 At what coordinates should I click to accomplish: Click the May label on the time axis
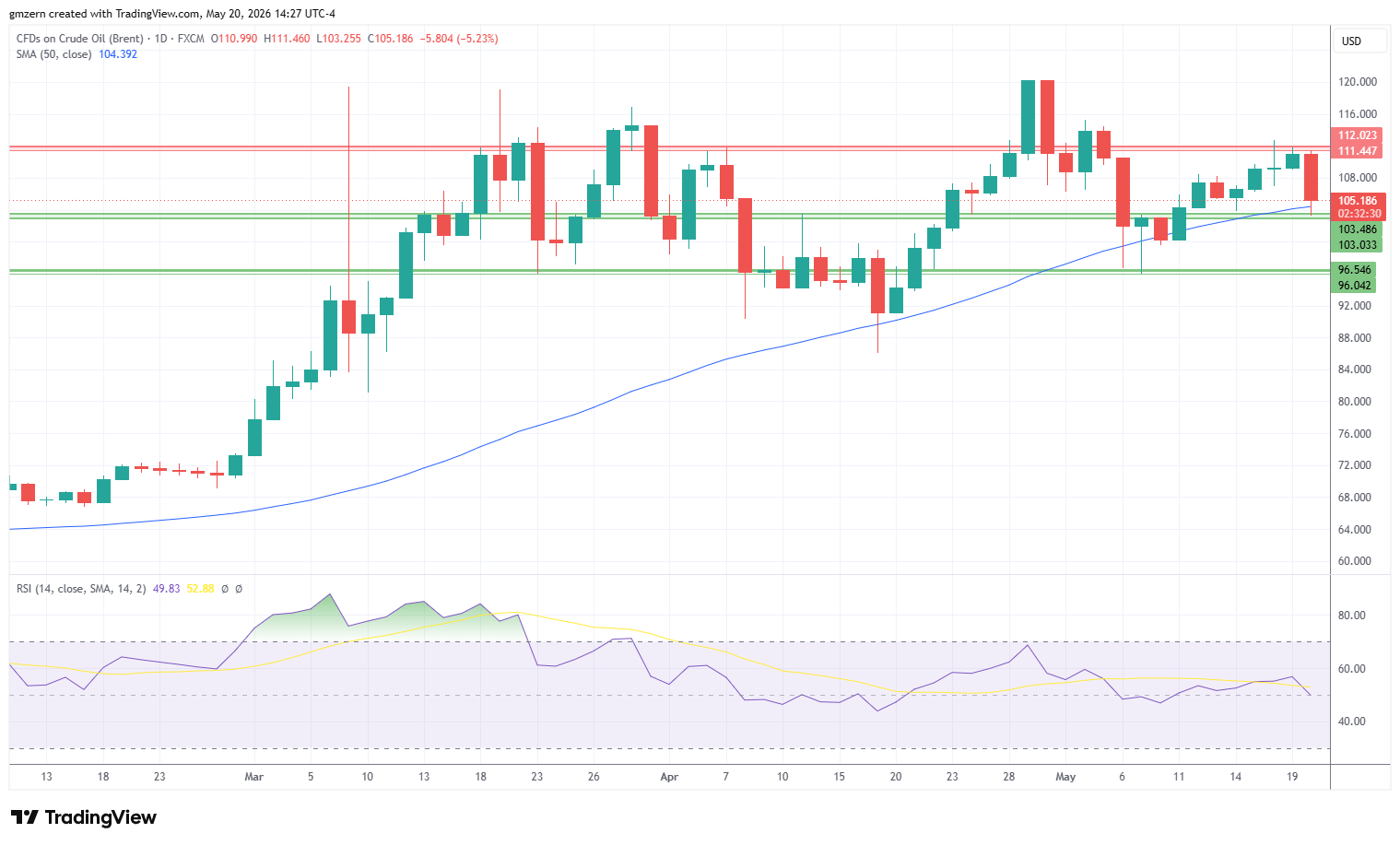(1065, 777)
